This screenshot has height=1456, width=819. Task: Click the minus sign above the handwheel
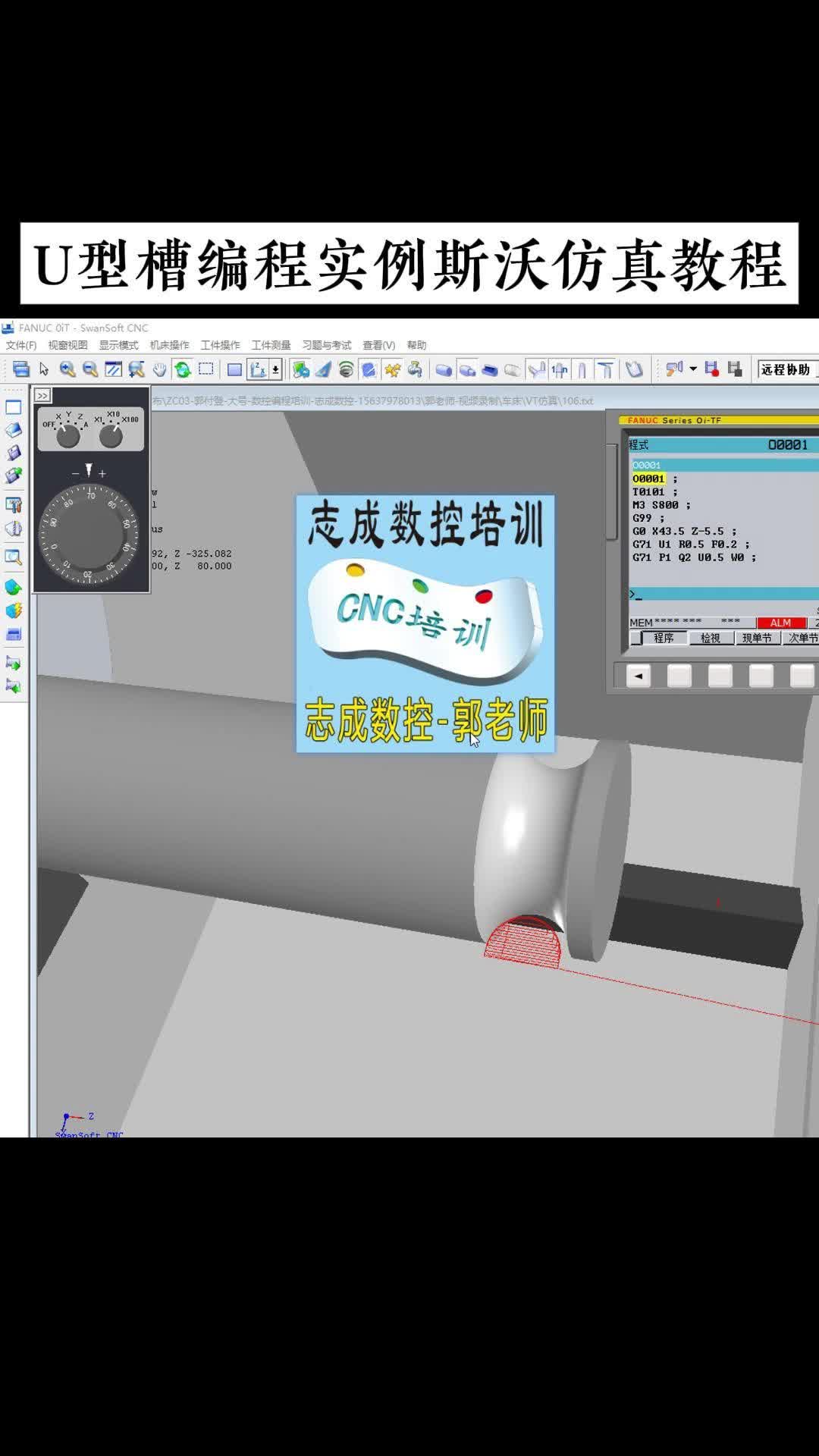pyautogui.click(x=75, y=473)
